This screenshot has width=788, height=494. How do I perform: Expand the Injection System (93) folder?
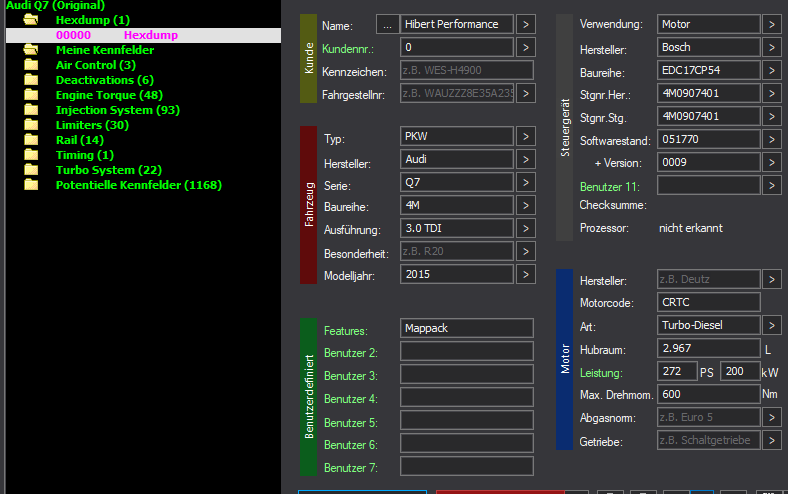pyautogui.click(x=118, y=110)
